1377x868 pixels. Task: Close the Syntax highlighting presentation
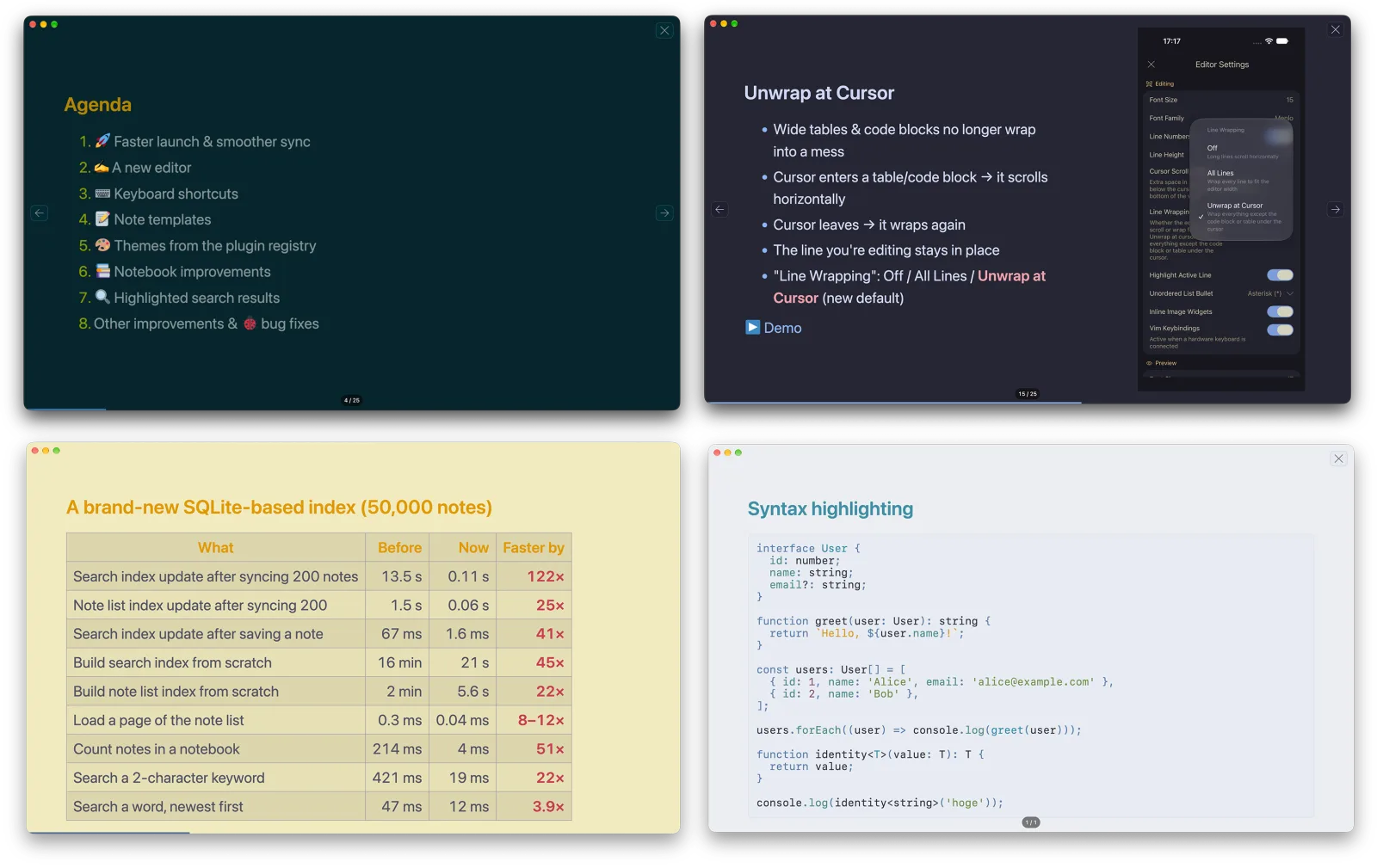point(1338,459)
